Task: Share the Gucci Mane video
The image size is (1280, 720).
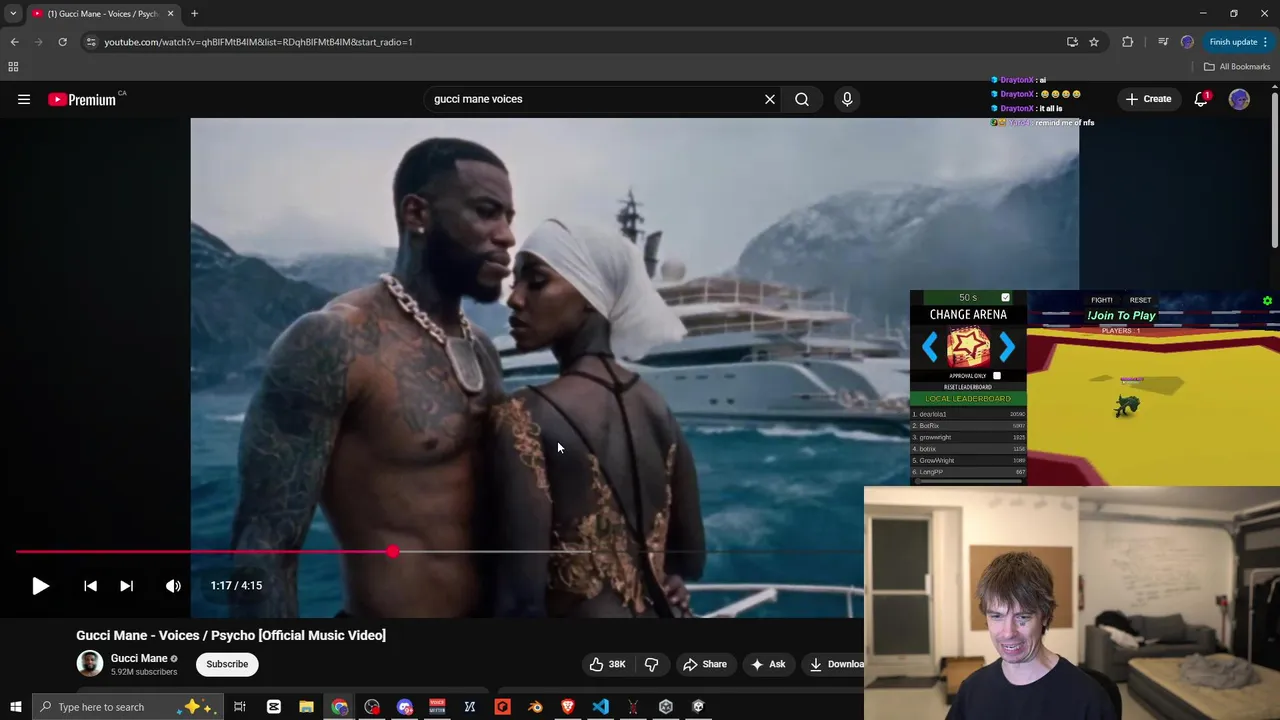Action: coord(705,664)
